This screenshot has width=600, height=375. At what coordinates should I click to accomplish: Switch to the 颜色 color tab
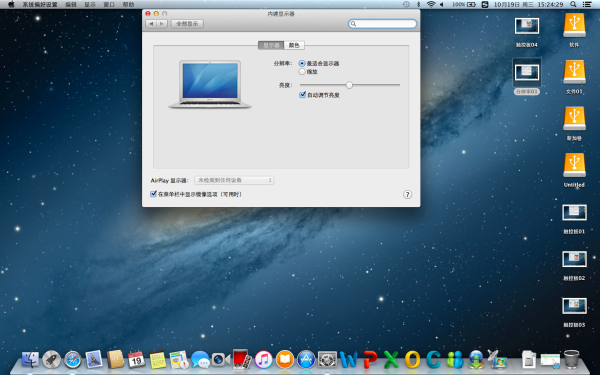pyautogui.click(x=294, y=45)
